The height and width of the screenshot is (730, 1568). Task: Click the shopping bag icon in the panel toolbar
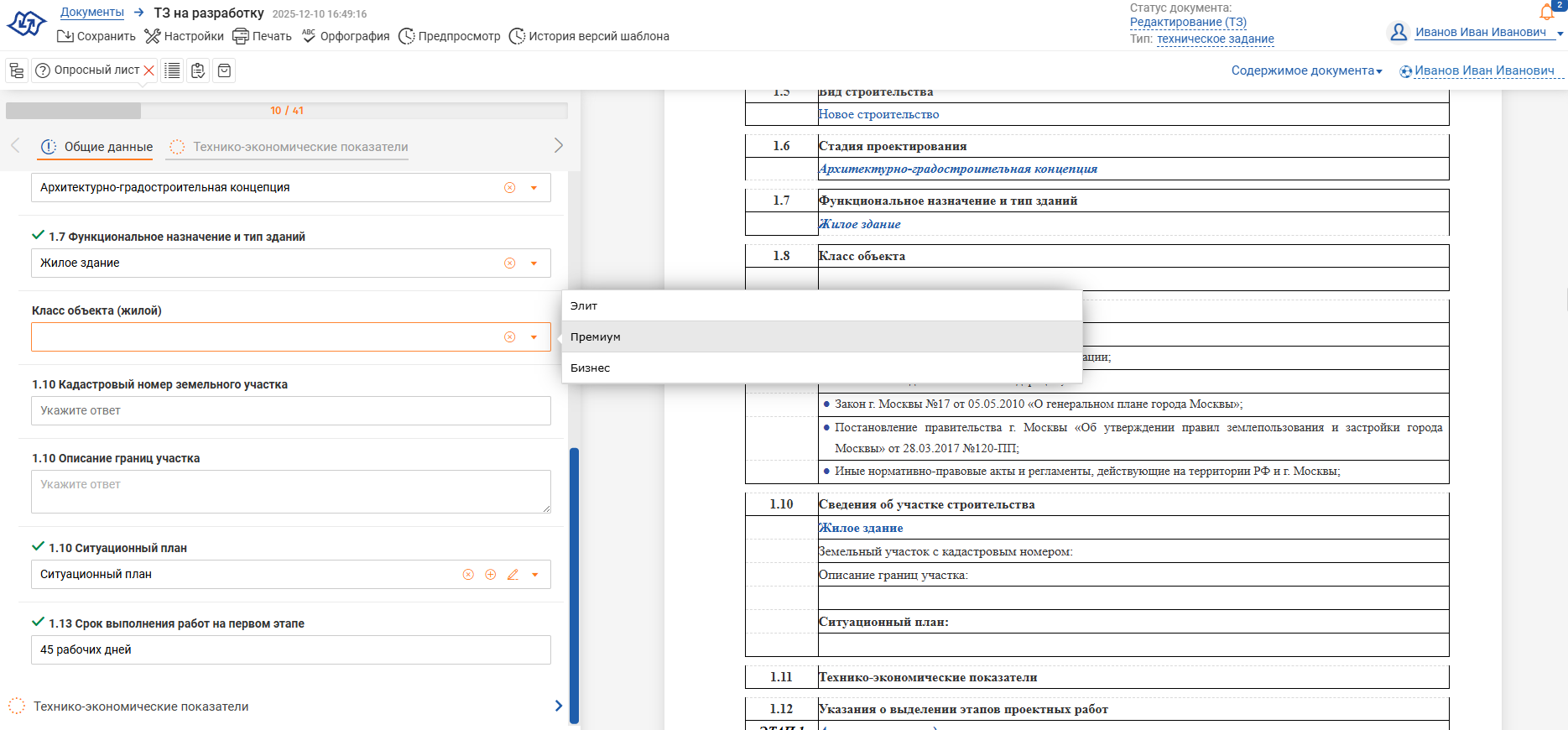(224, 70)
